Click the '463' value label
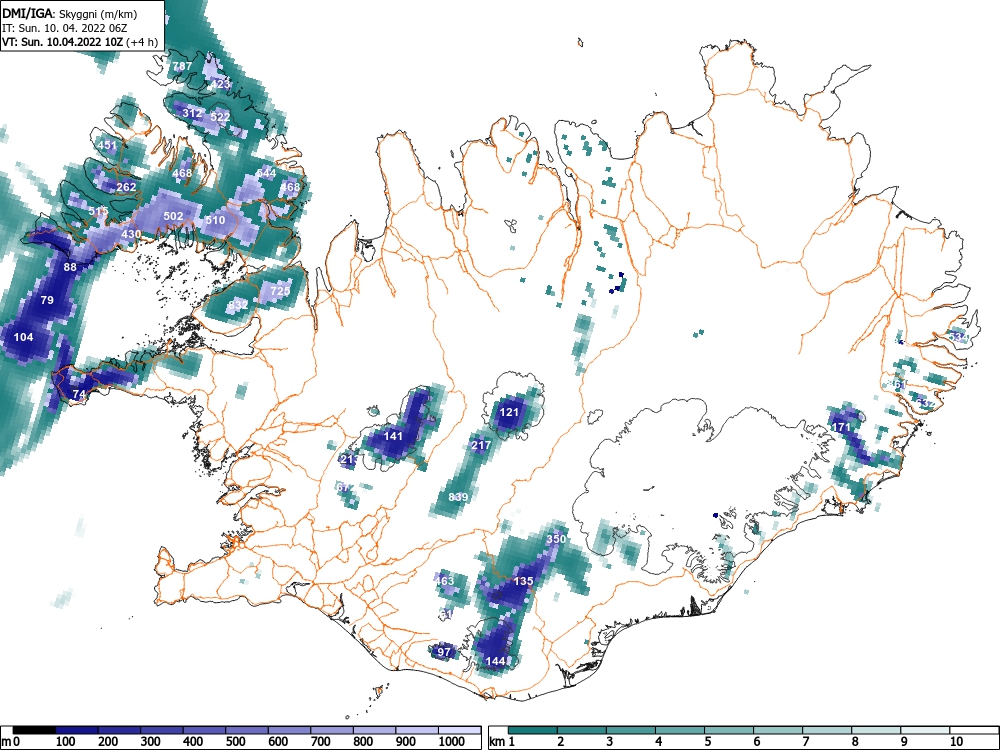This screenshot has width=1000, height=750. (x=445, y=580)
